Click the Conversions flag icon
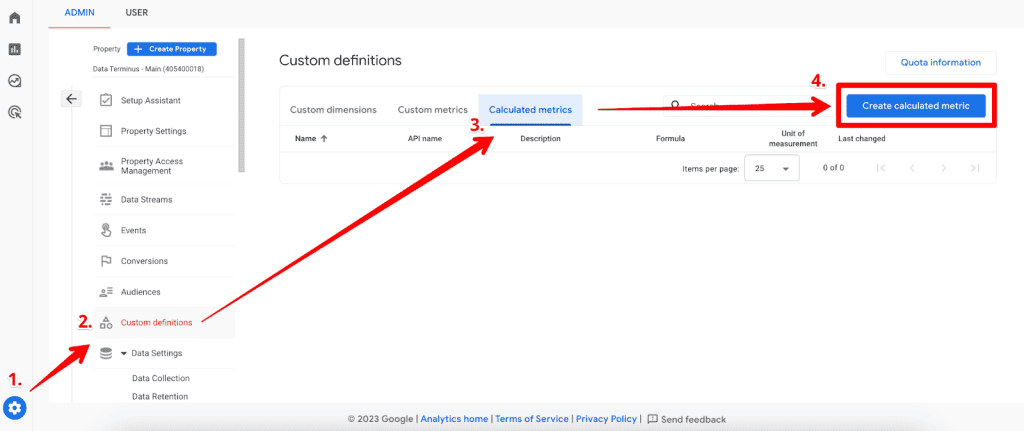Viewport: 1024px width, 431px height. click(105, 261)
